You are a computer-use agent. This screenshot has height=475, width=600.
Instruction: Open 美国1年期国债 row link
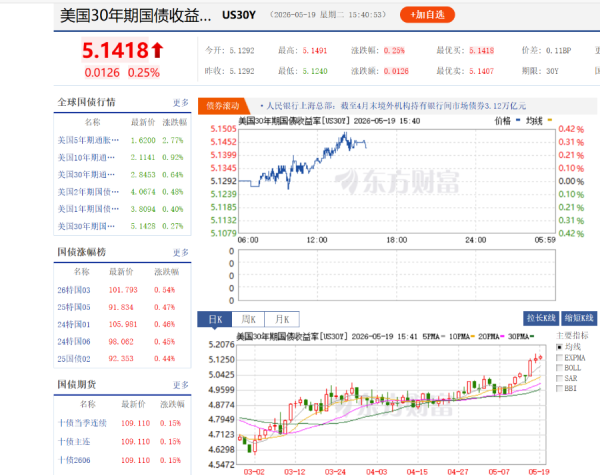pyautogui.click(x=88, y=209)
